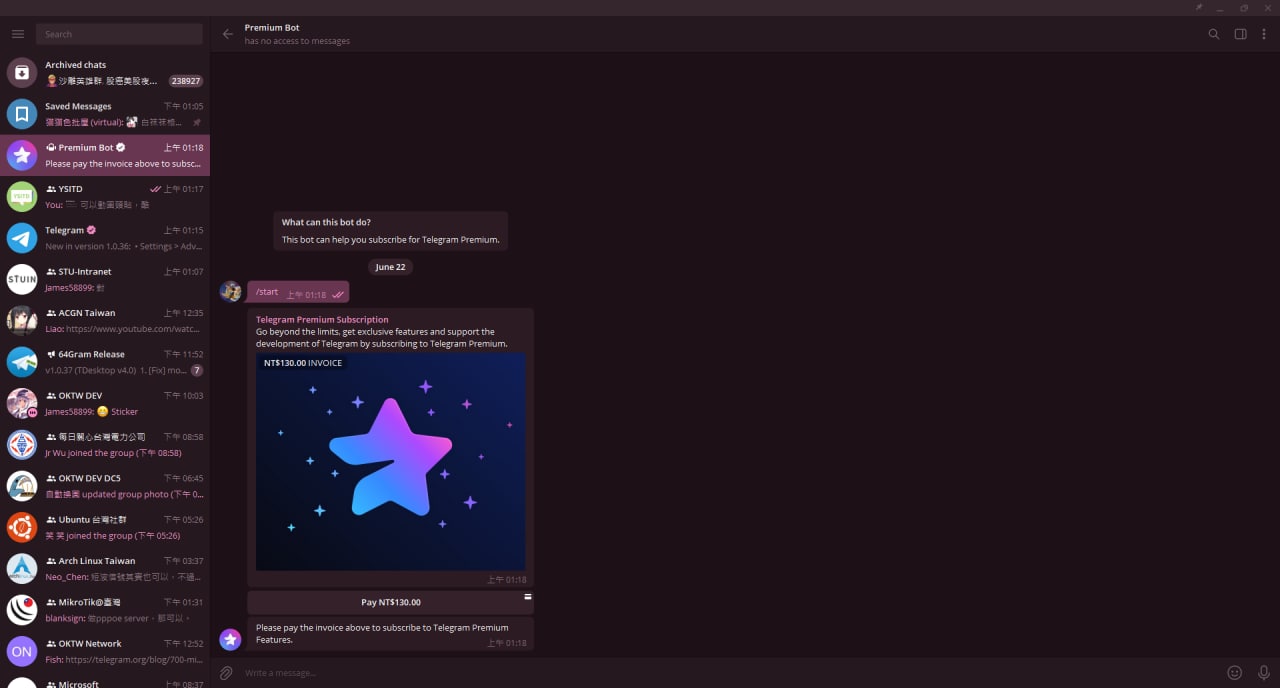Image resolution: width=1280 pixels, height=688 pixels.
Task: Search in chat with magnifier icon
Action: click(1214, 34)
